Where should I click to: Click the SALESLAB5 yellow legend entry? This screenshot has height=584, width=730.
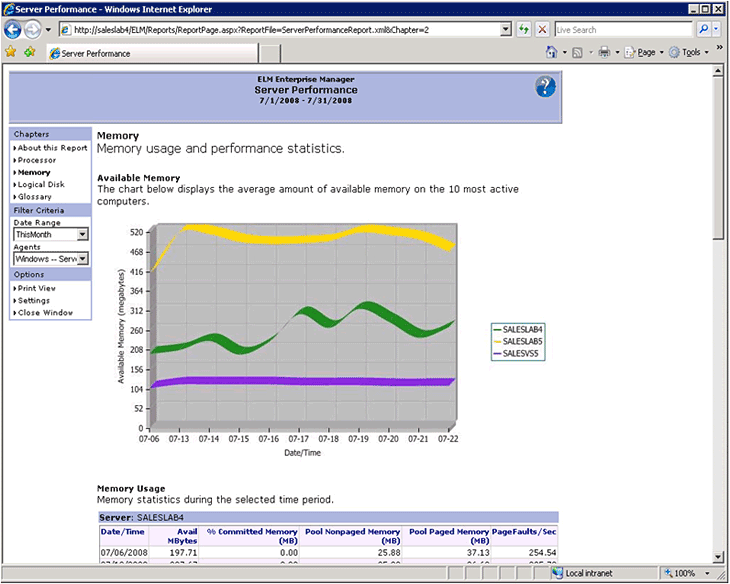[518, 341]
